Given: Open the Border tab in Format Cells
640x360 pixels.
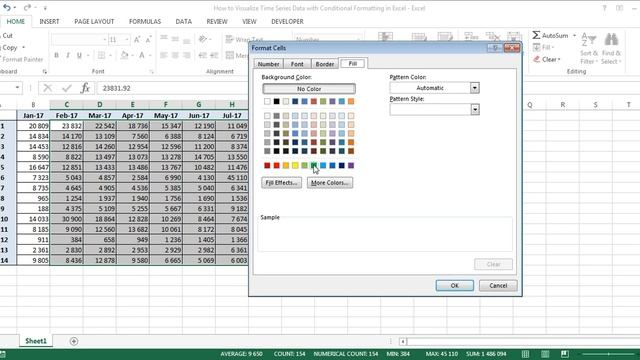Looking at the screenshot, I should click(325, 64).
